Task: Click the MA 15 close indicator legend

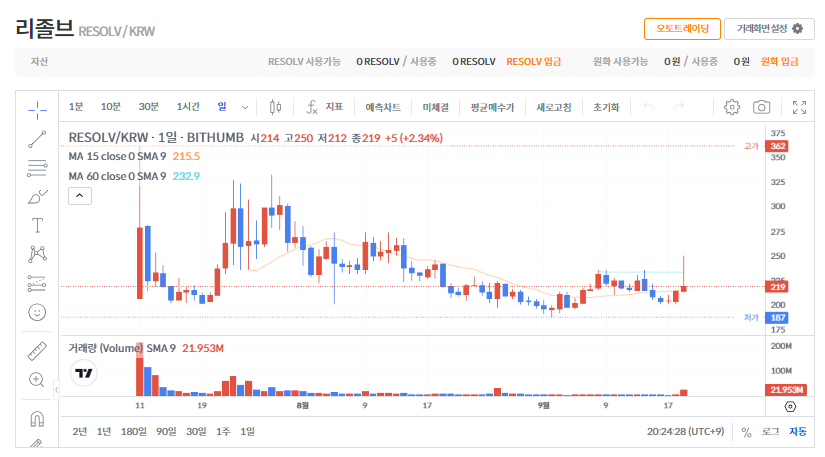Action: pyautogui.click(x=117, y=156)
